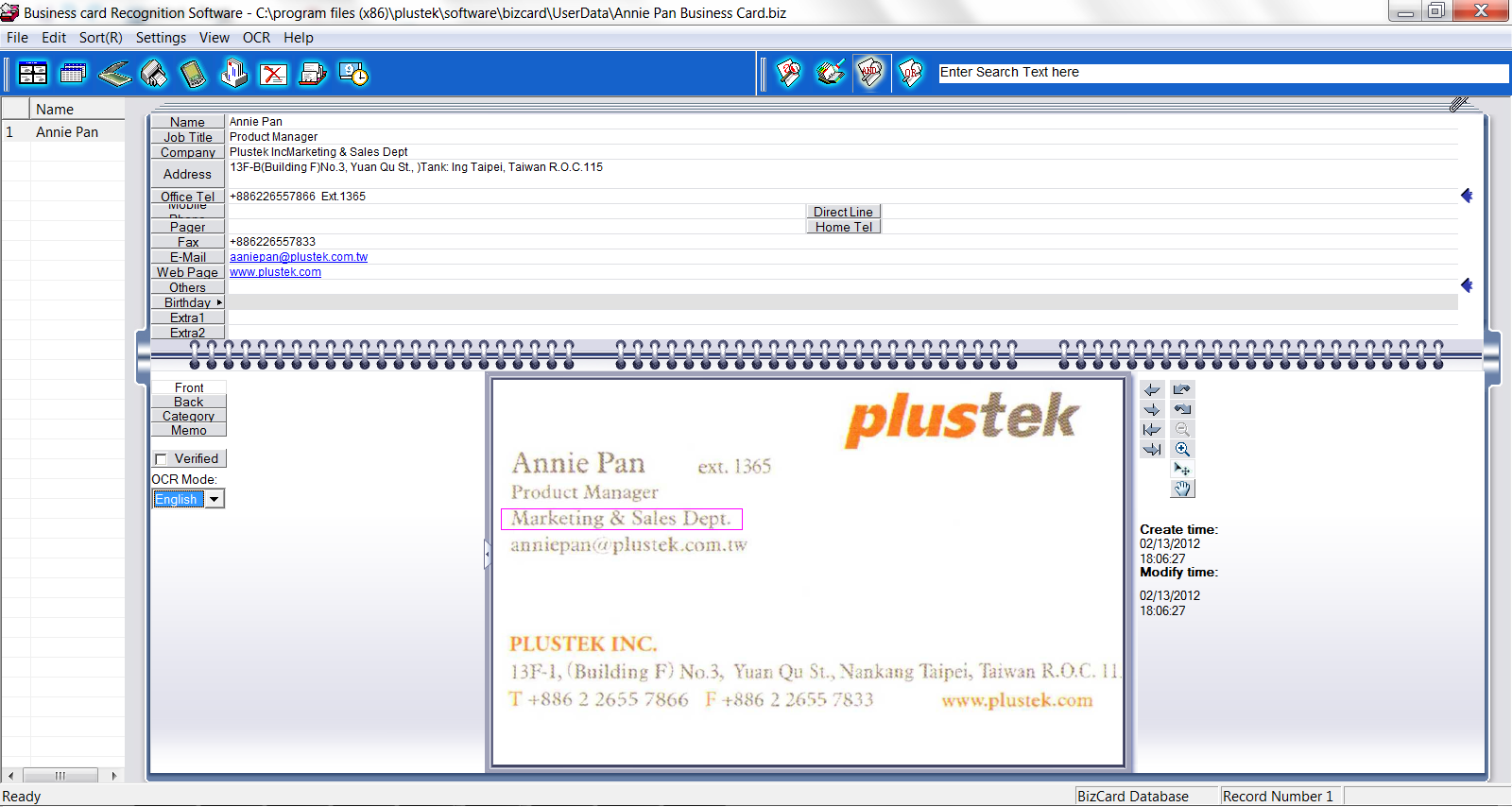1512x807 pixels.
Task: Open the OCR menu
Action: 256,38
